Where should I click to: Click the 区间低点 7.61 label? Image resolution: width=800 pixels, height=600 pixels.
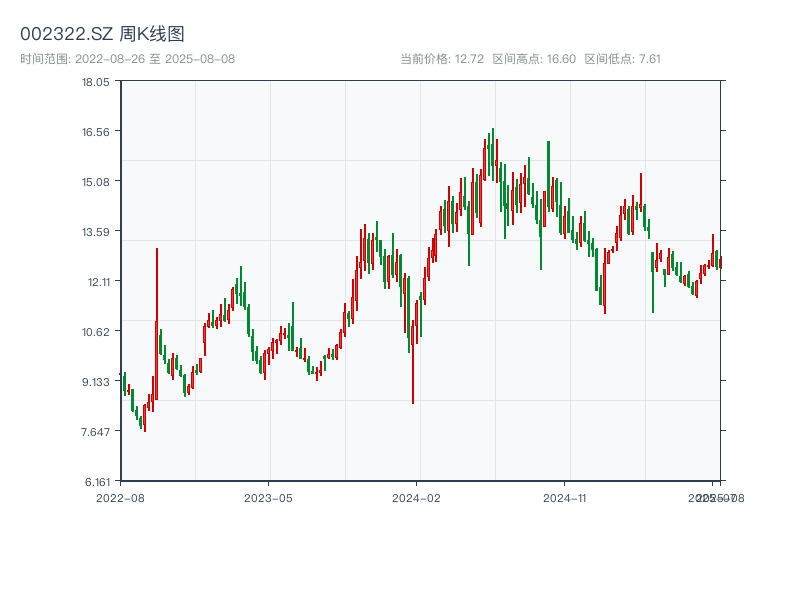pyautogui.click(x=622, y=59)
